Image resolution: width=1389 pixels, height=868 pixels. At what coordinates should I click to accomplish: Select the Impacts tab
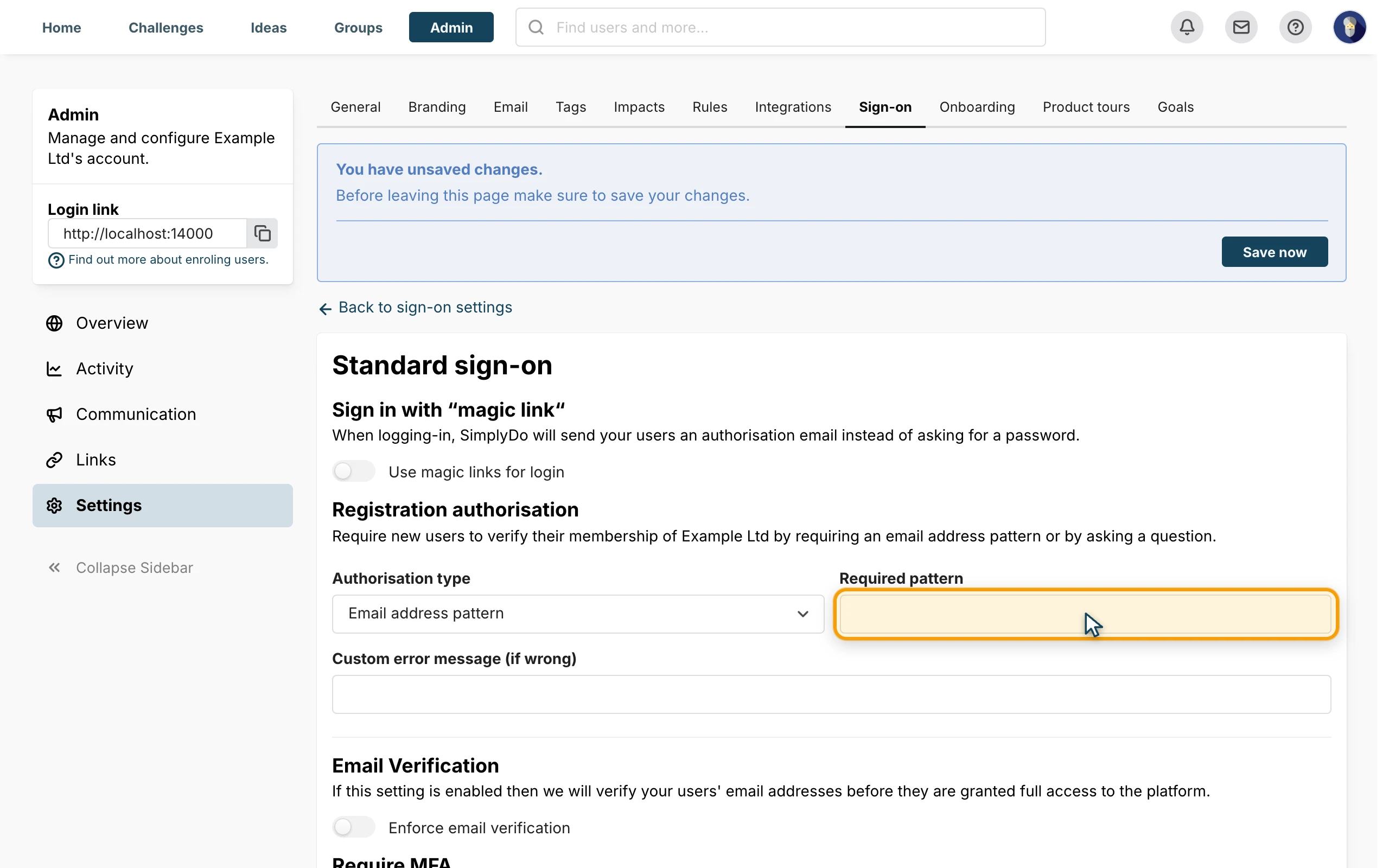(639, 107)
